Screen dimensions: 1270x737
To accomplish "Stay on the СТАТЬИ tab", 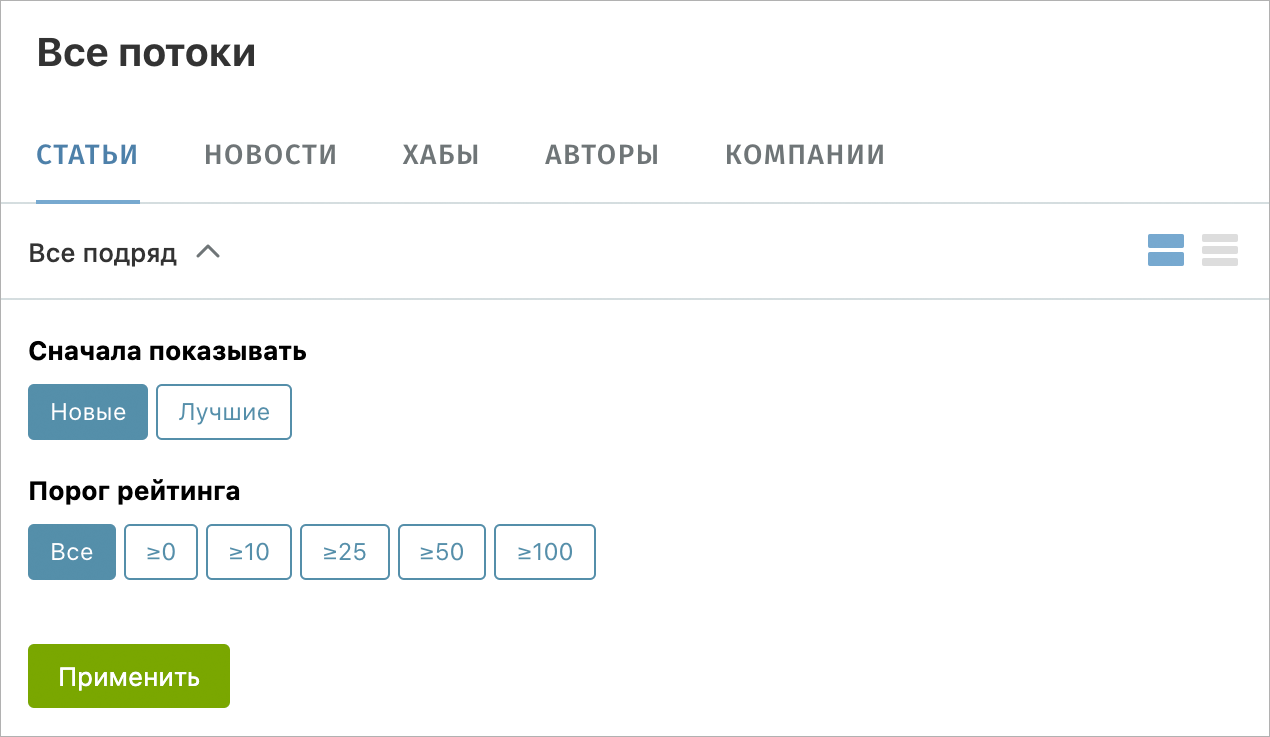I will [x=87, y=154].
